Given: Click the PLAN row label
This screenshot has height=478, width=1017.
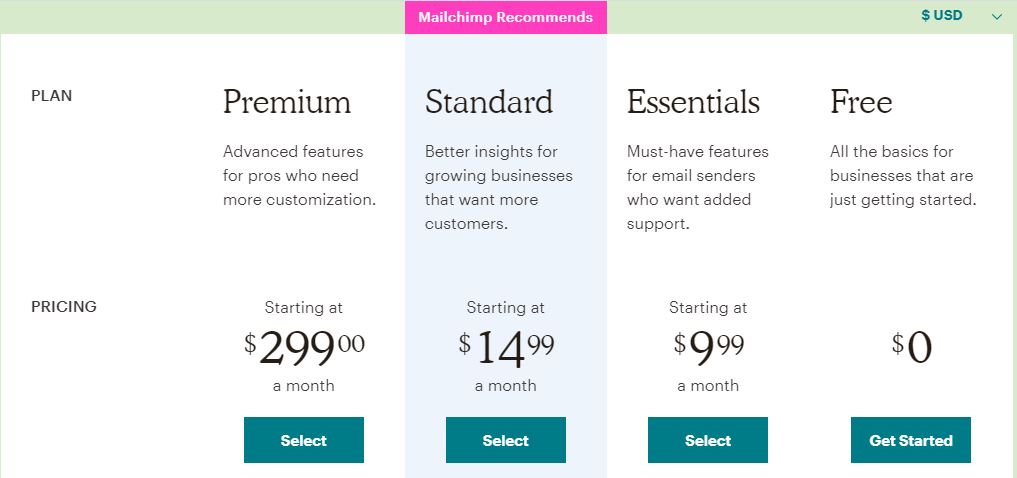Looking at the screenshot, I should tap(52, 96).
